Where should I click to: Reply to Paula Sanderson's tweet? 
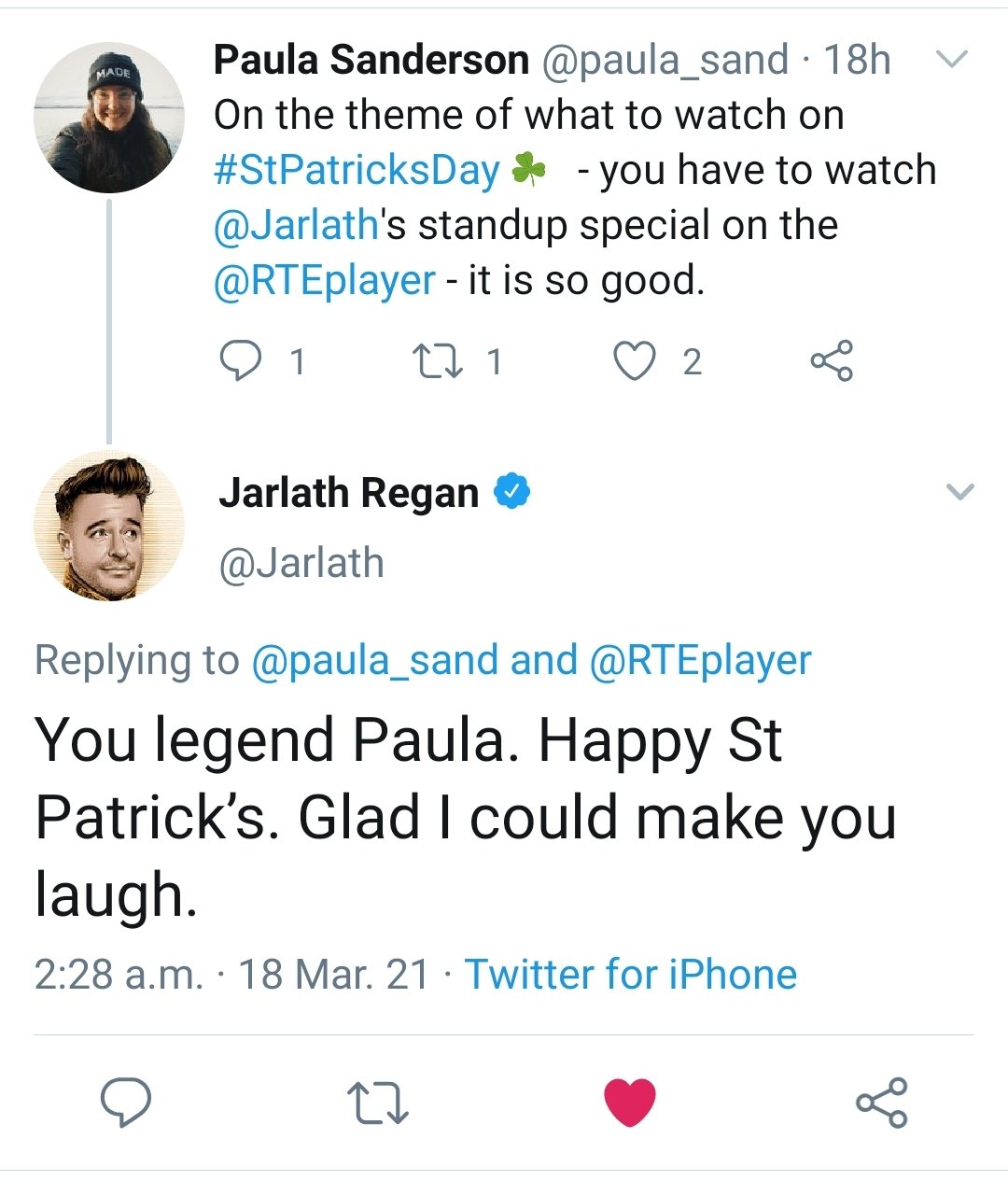(x=240, y=361)
